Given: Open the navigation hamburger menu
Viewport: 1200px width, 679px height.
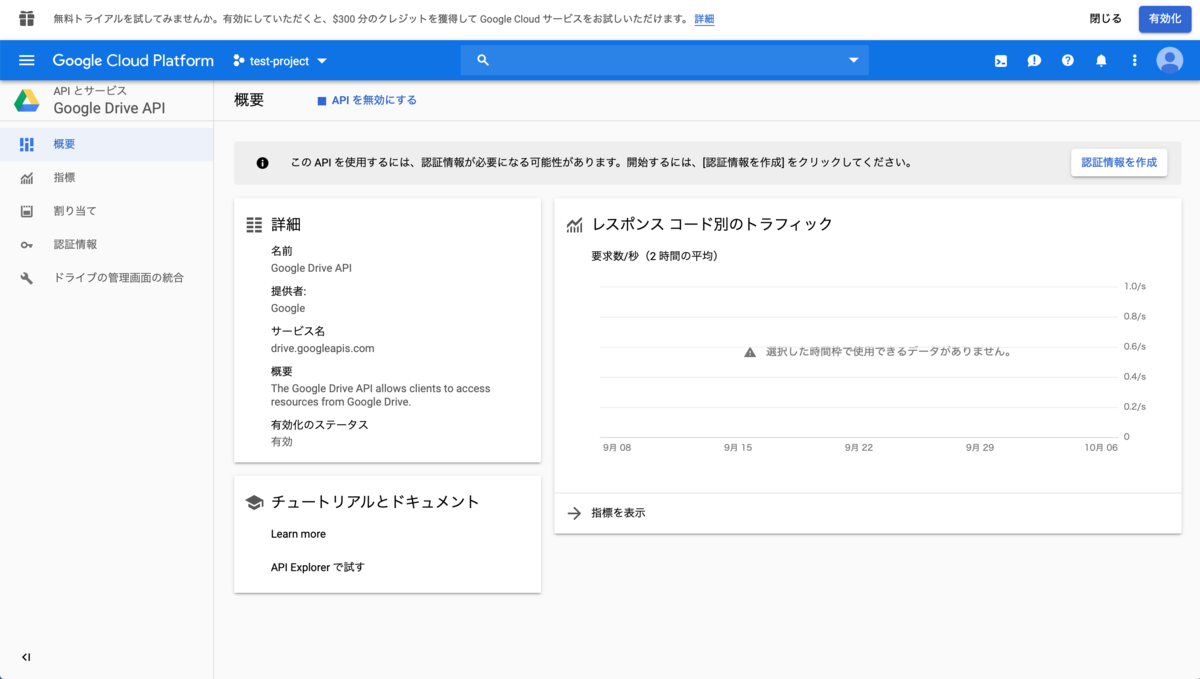Looking at the screenshot, I should pos(27,60).
